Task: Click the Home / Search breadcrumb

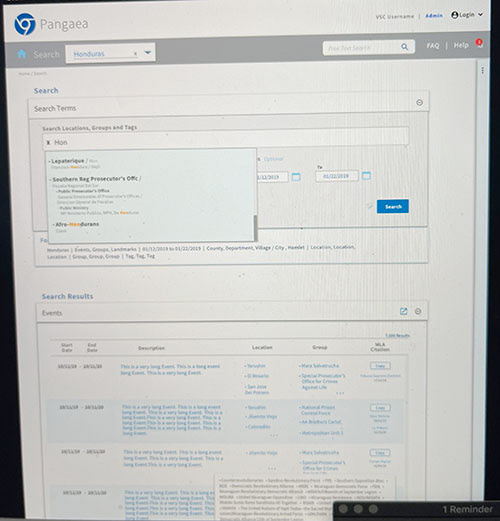Action: pyautogui.click(x=32, y=73)
